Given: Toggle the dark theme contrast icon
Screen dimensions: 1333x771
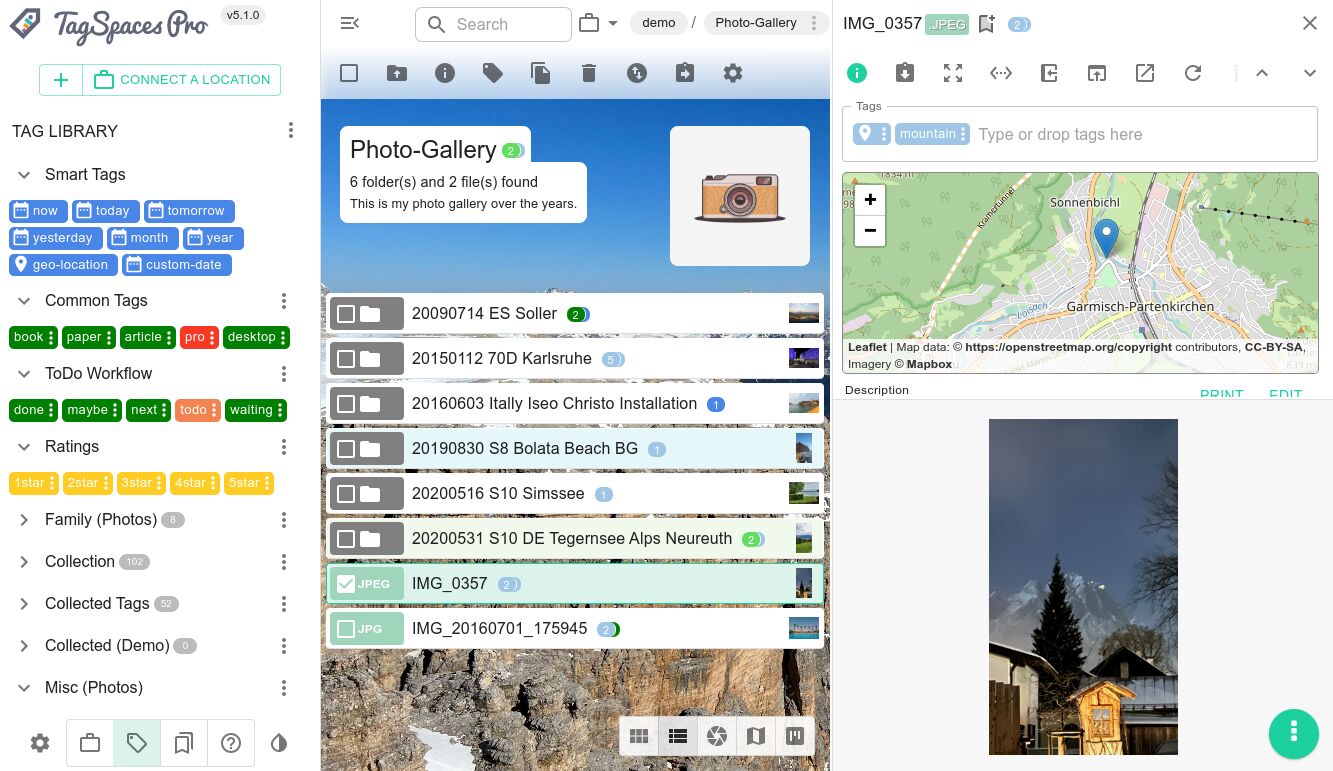Looking at the screenshot, I should click(279, 743).
